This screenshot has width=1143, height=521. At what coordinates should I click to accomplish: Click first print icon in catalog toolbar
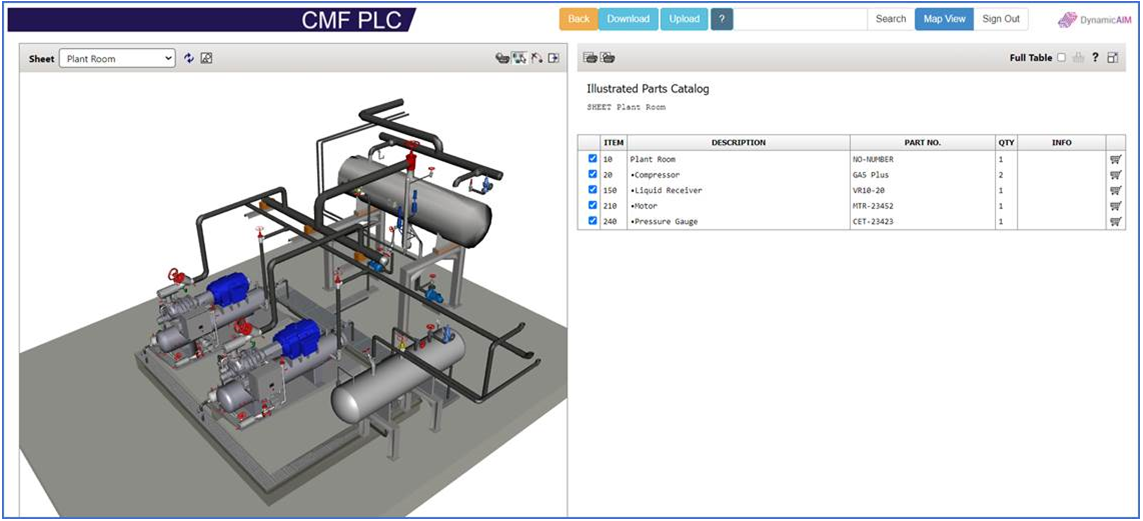(x=590, y=58)
